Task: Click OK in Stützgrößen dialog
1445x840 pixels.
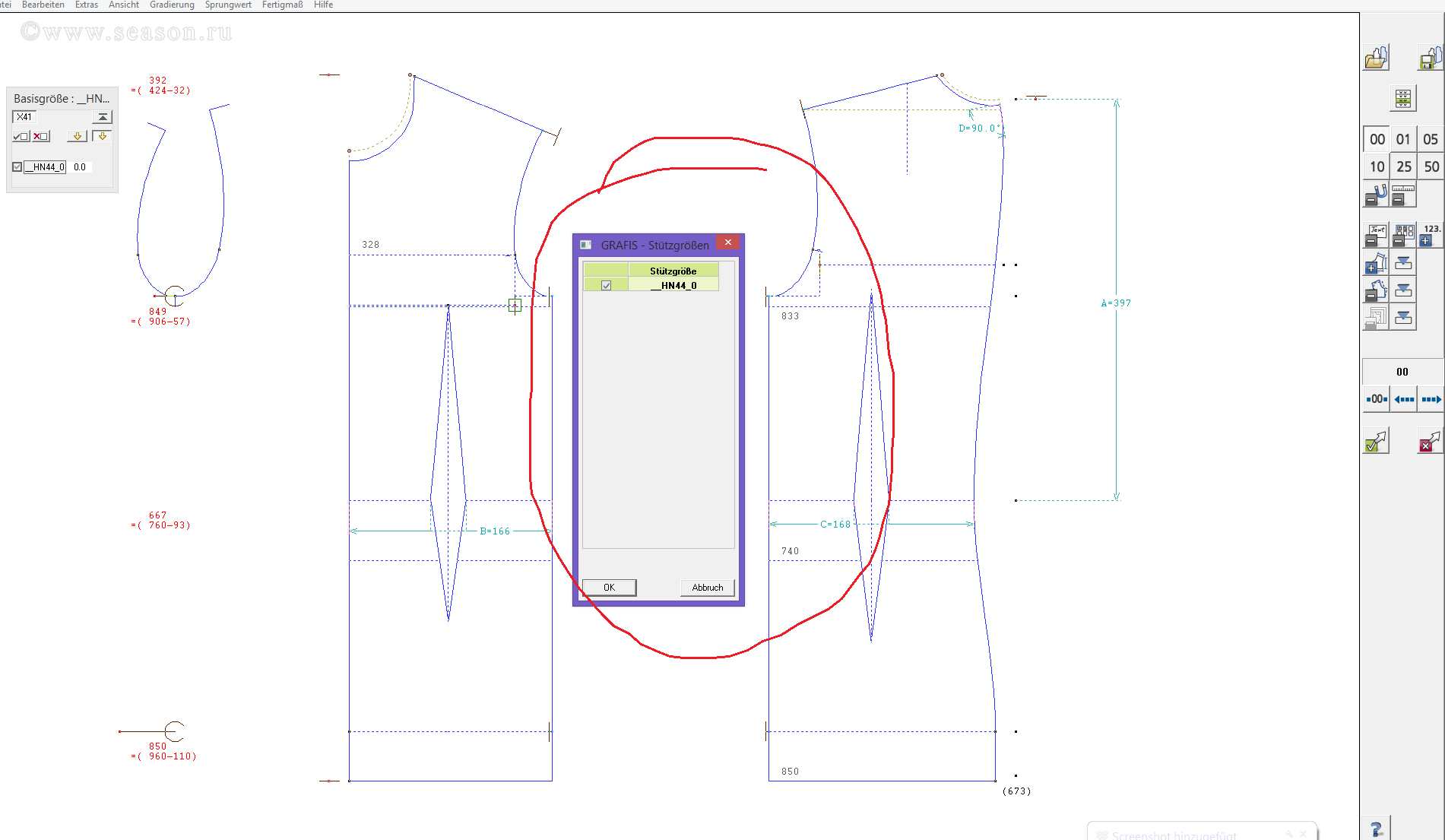Action: tap(609, 588)
